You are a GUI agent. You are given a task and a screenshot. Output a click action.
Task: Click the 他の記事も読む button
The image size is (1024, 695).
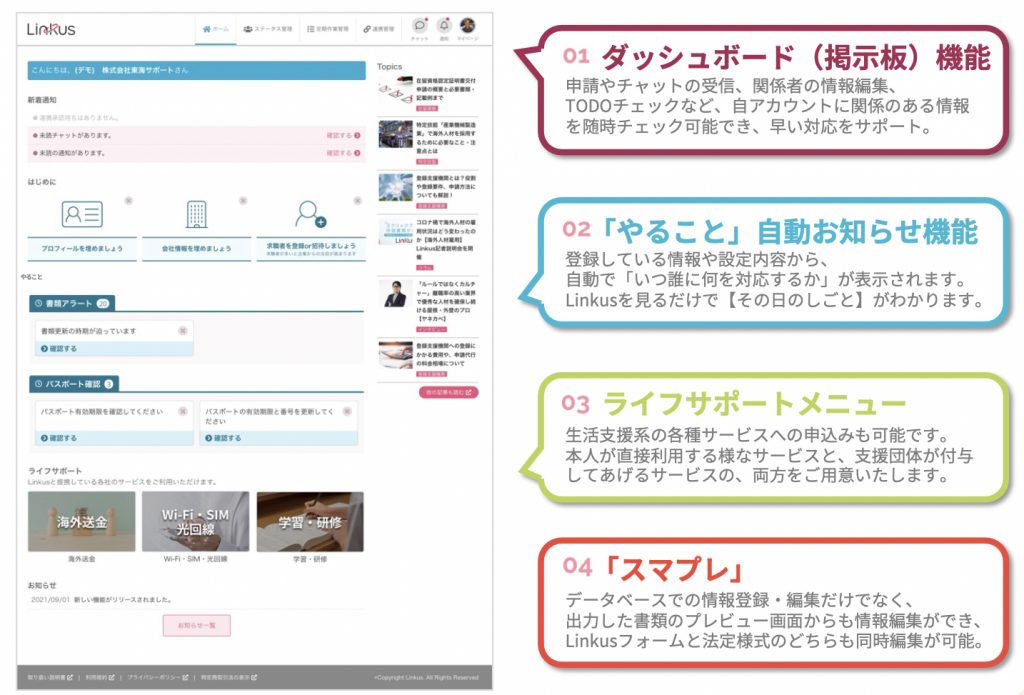tap(448, 393)
